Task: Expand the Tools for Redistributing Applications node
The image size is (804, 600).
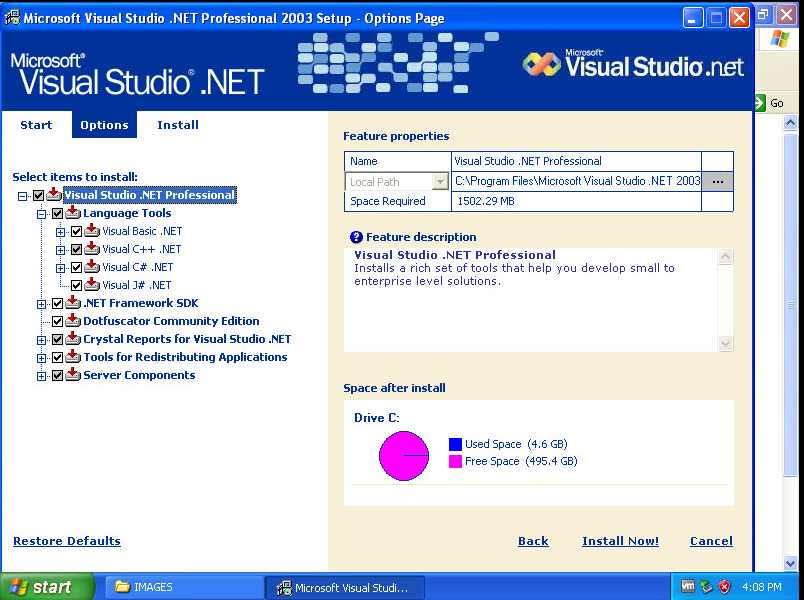Action: click(x=42, y=357)
